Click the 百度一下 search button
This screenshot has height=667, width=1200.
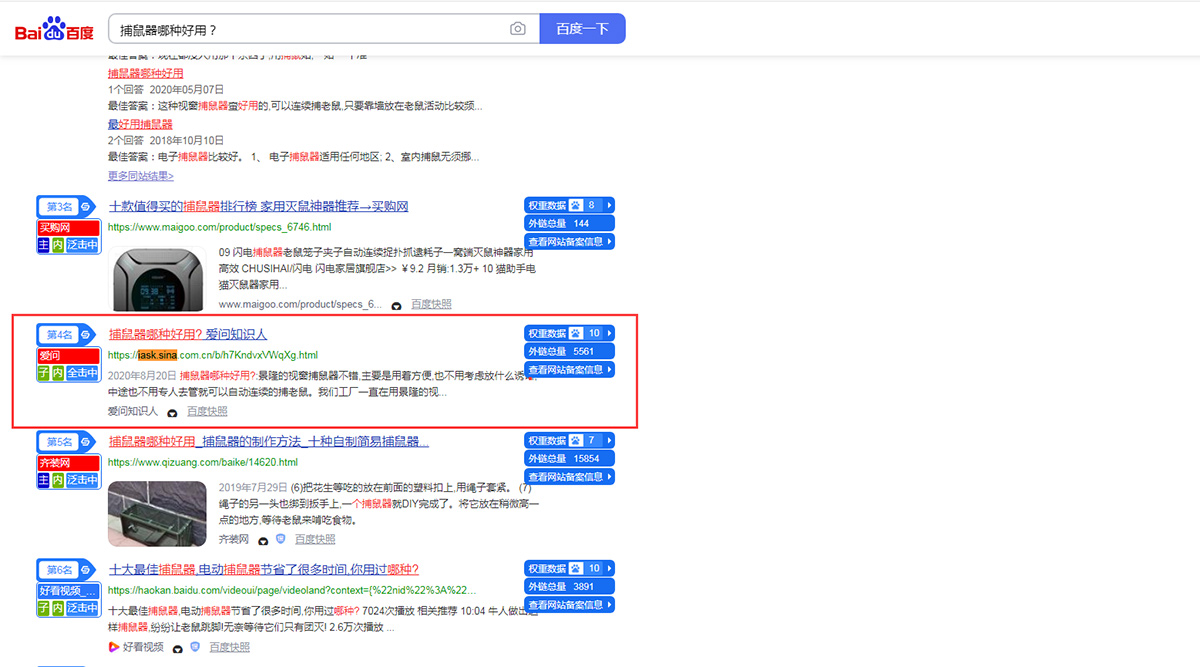click(583, 28)
